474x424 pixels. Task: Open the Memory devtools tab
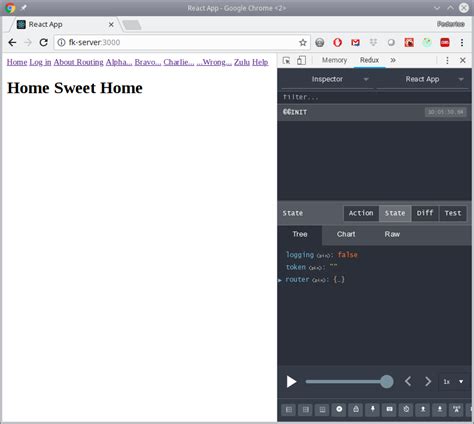pos(334,60)
